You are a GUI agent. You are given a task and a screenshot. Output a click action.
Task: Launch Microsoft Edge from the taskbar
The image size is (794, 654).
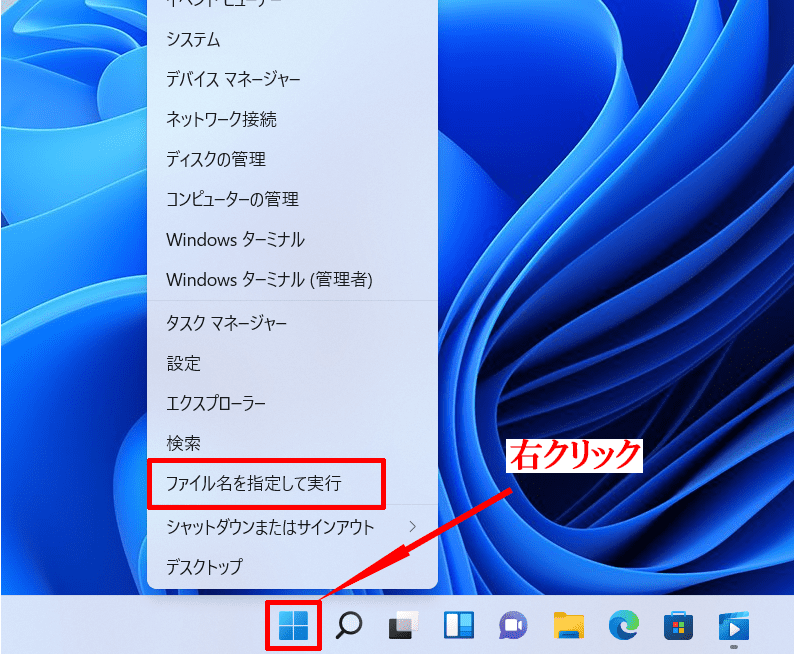624,626
